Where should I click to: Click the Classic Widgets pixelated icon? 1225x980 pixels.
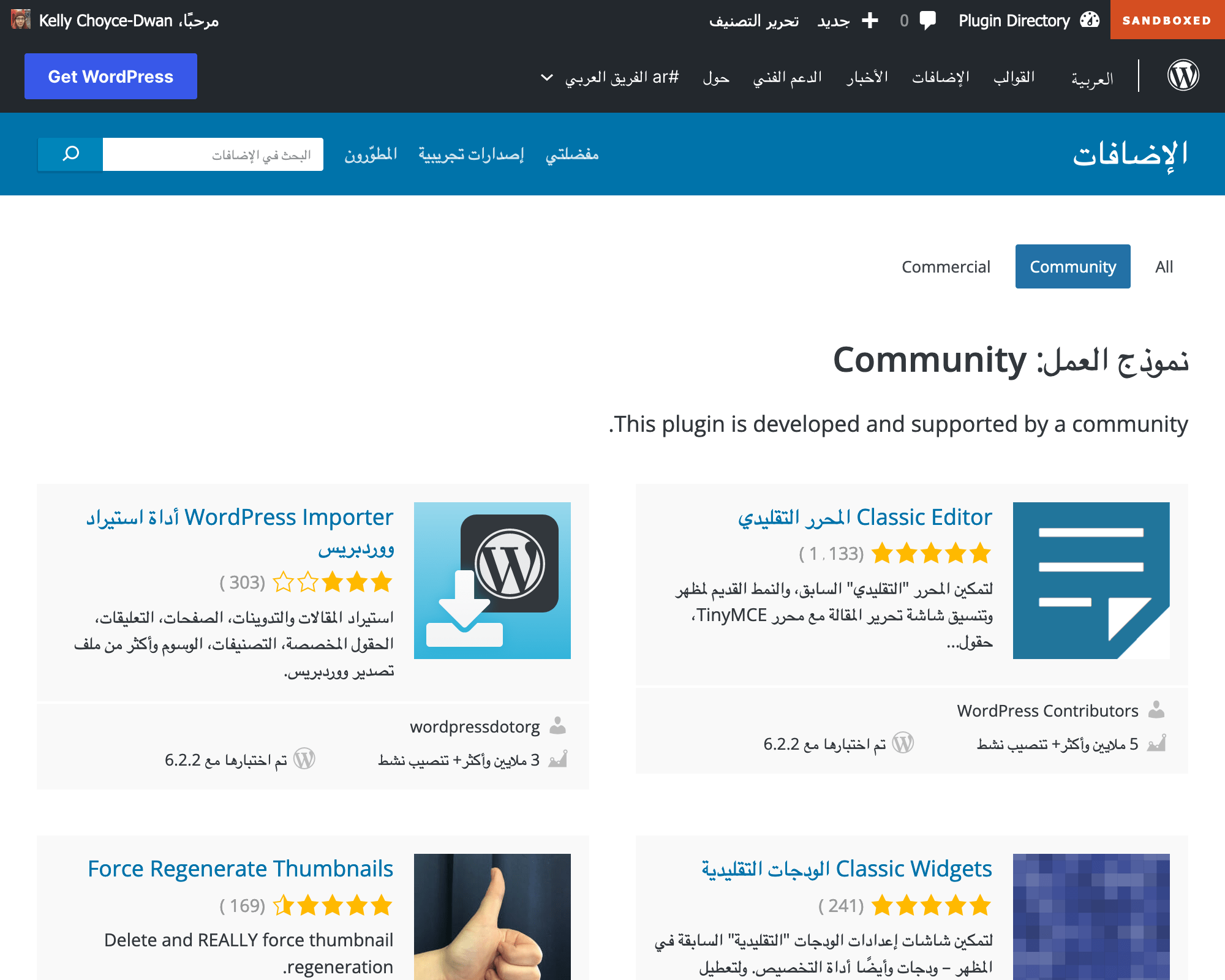pos(1091,916)
